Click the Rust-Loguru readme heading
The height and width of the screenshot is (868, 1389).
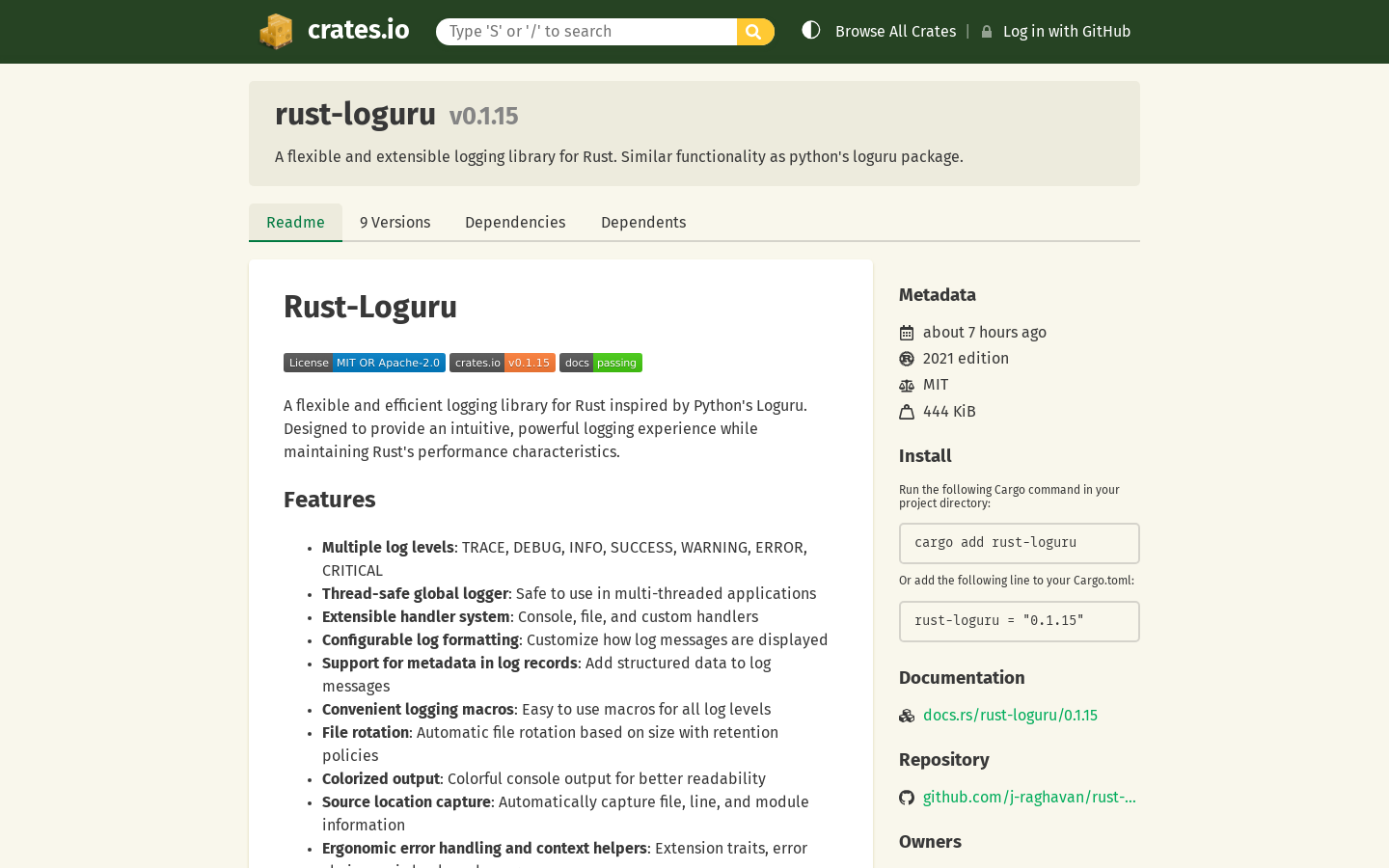pyautogui.click(x=370, y=308)
